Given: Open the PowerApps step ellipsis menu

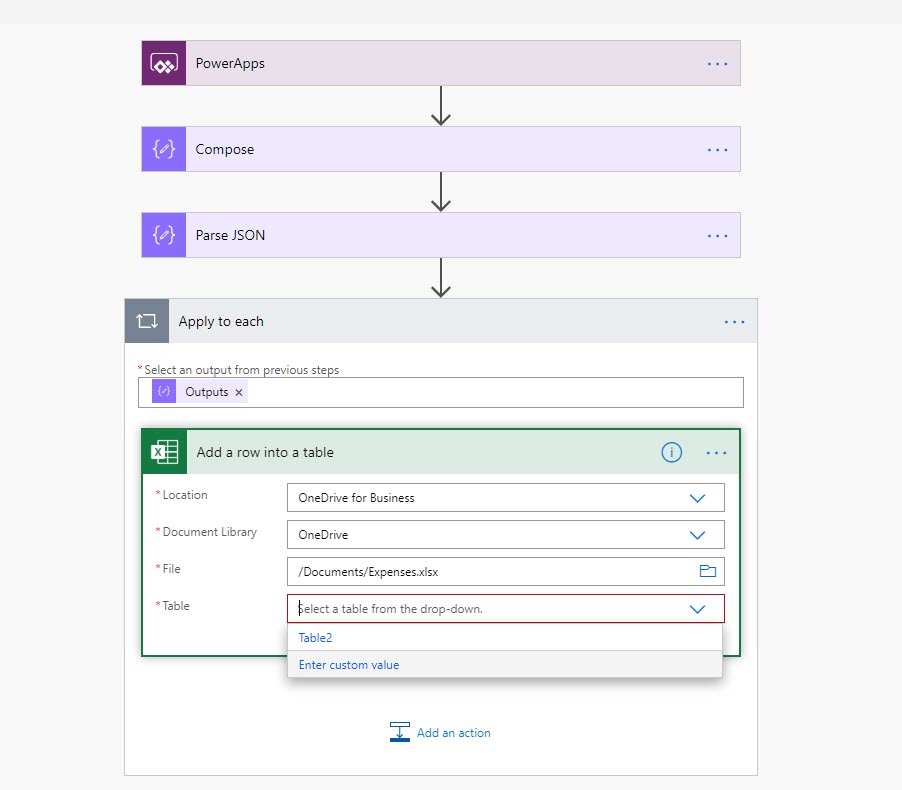Looking at the screenshot, I should click(718, 63).
